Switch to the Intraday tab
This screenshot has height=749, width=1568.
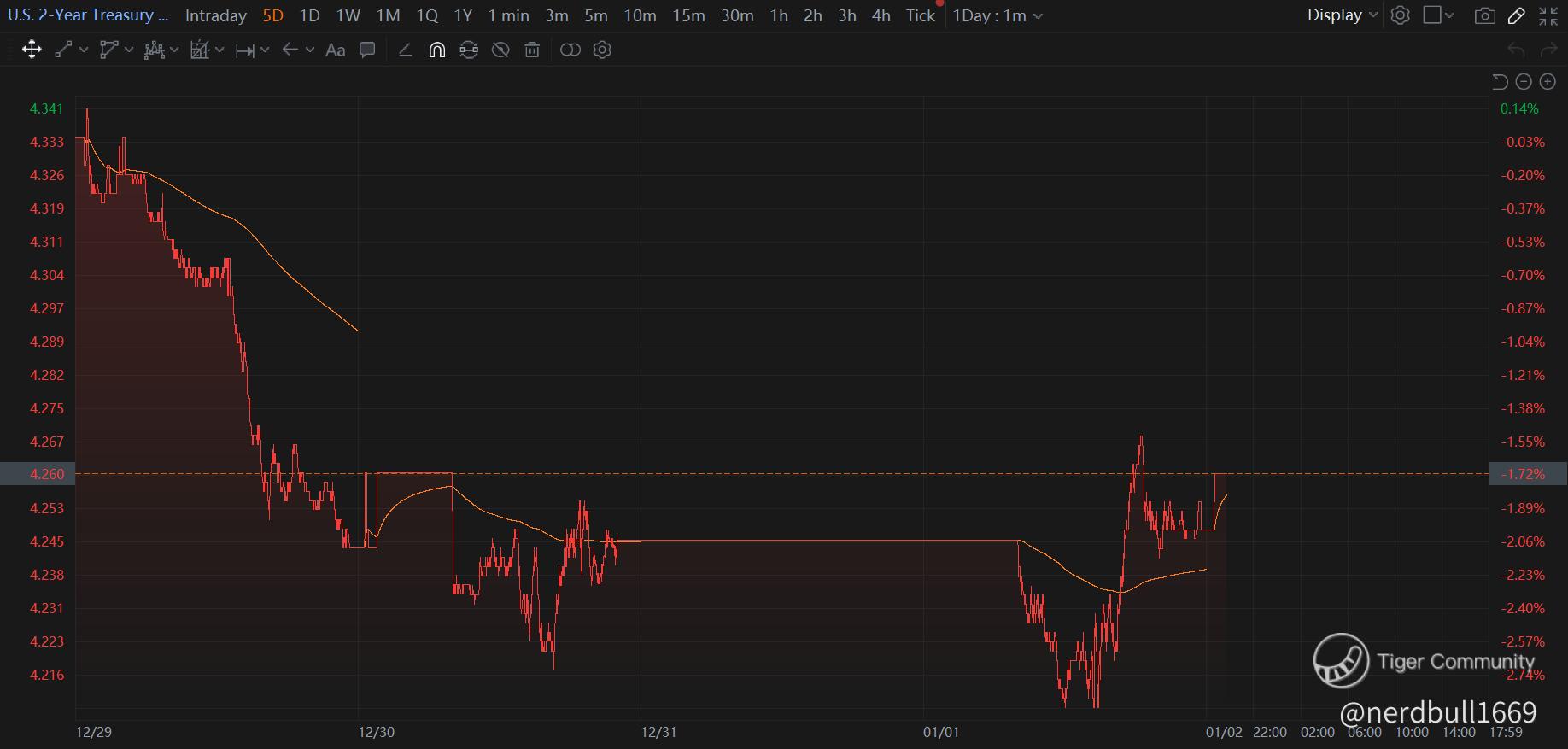click(215, 15)
